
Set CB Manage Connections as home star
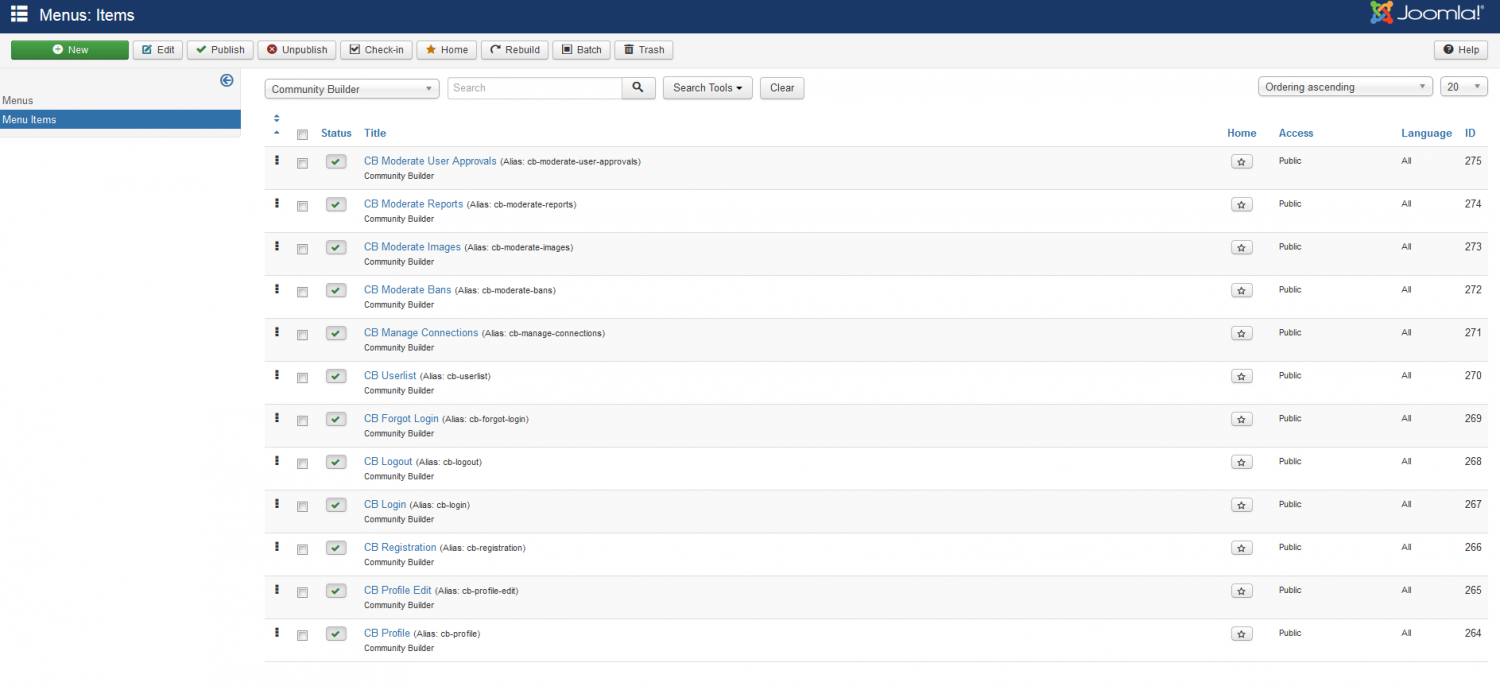coord(1241,334)
